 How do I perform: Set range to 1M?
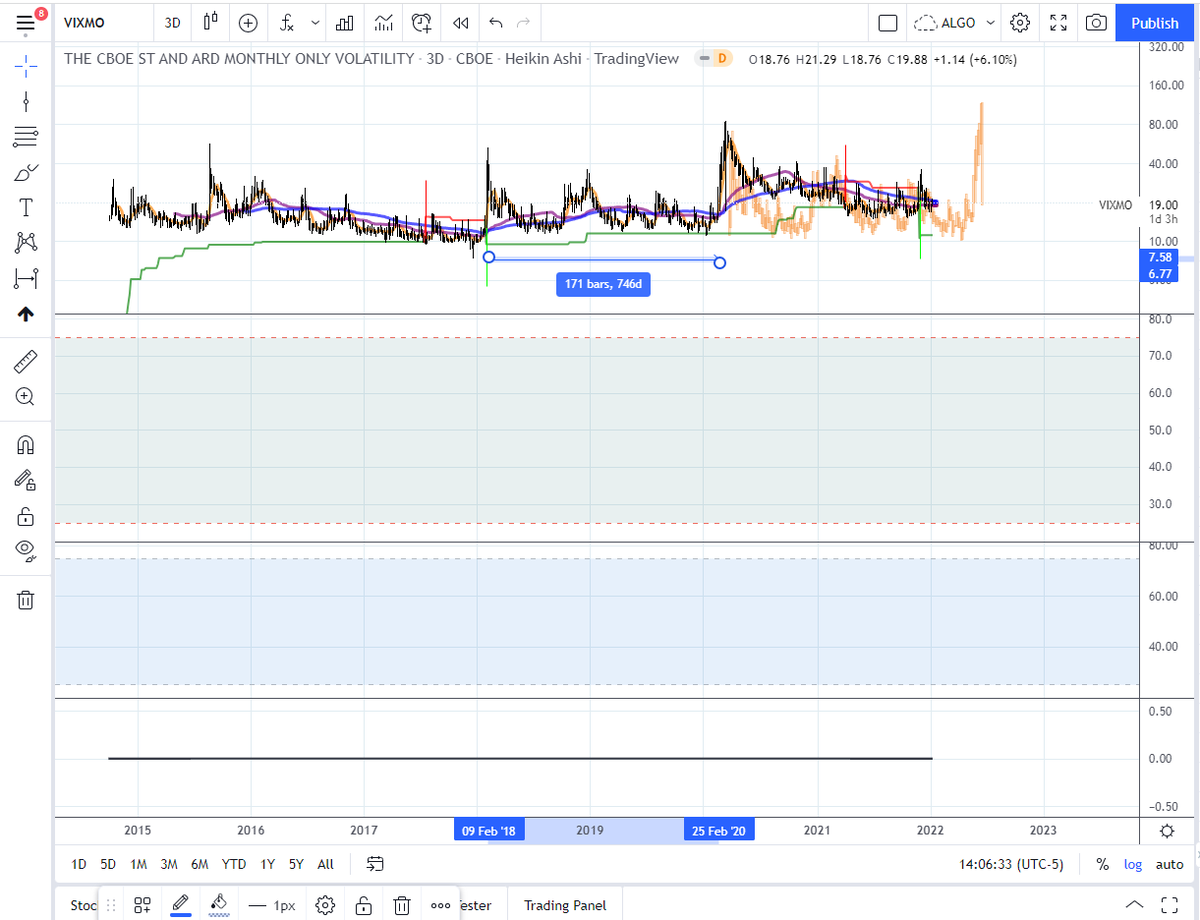click(139, 864)
